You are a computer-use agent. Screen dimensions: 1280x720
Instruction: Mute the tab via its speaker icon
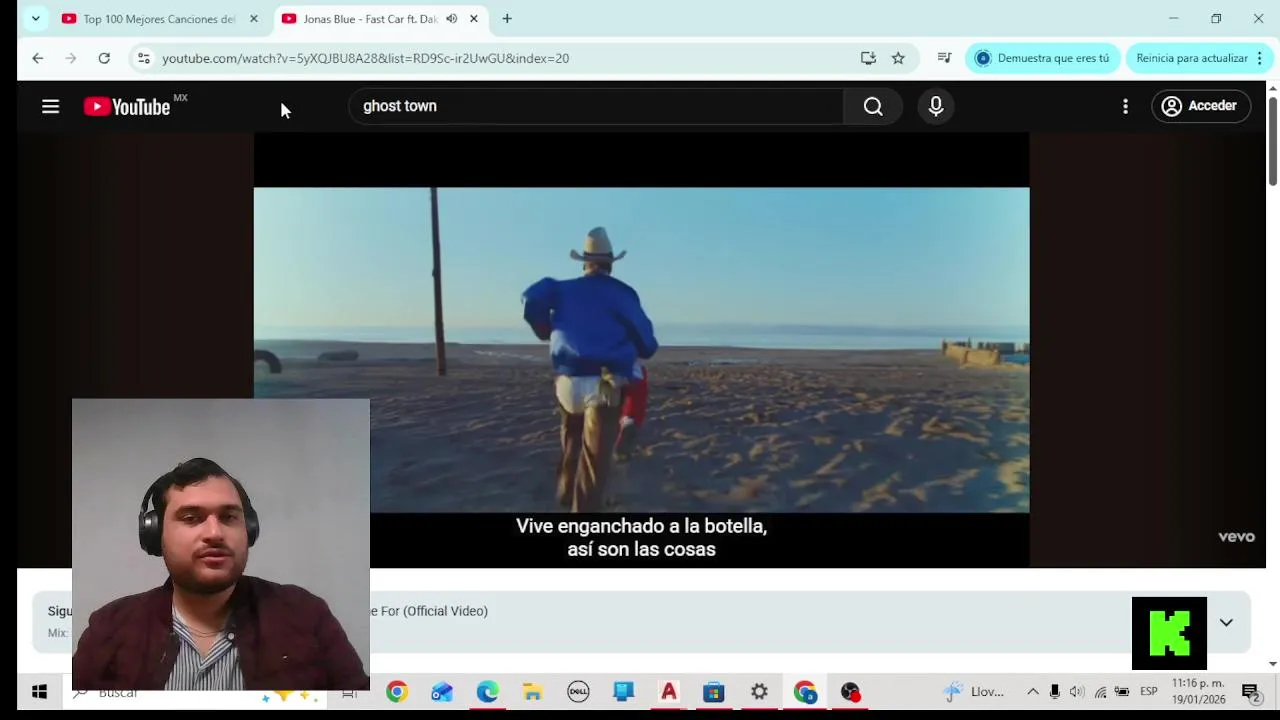(451, 19)
